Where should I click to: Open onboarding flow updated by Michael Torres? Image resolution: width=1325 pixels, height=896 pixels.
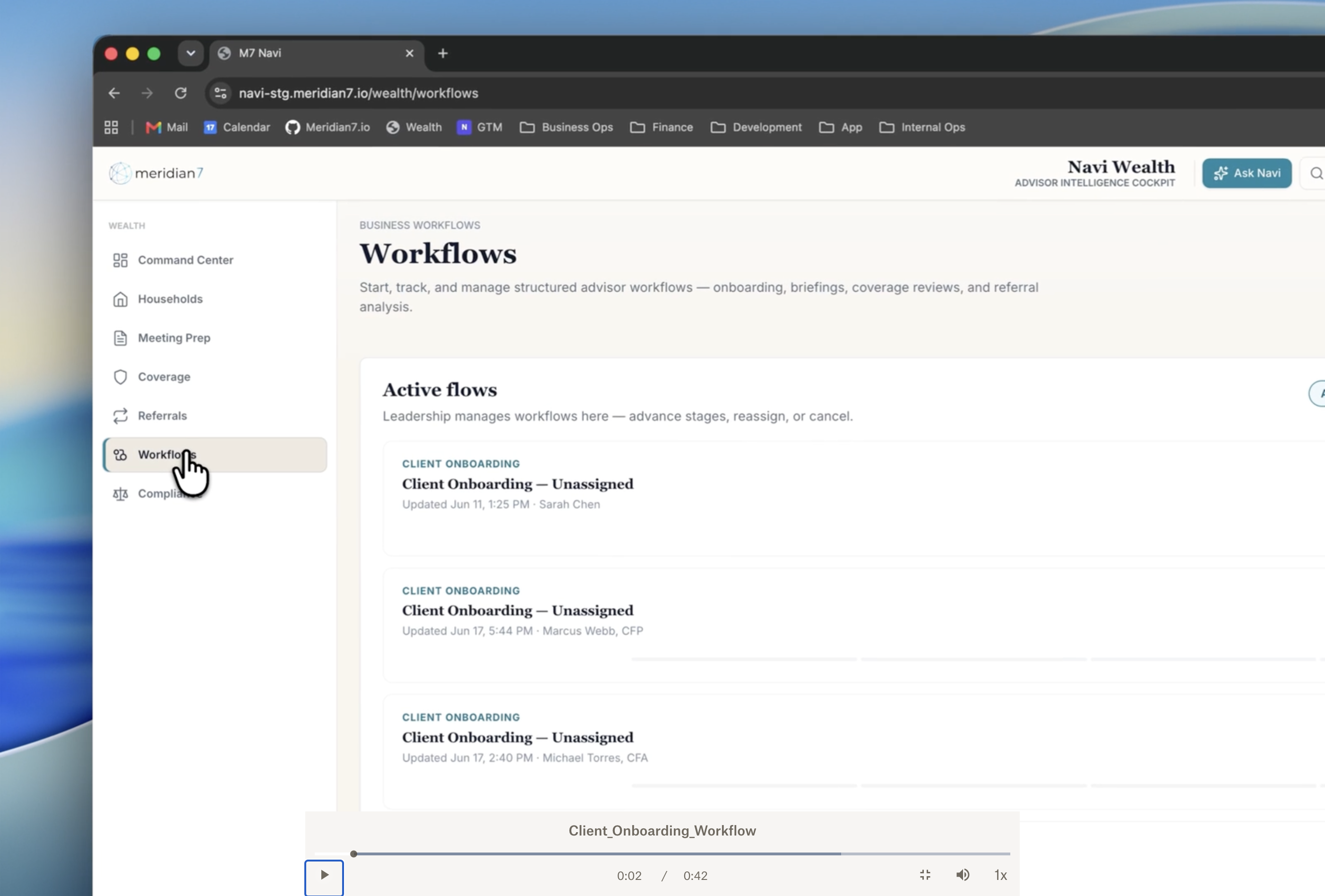tap(853, 752)
